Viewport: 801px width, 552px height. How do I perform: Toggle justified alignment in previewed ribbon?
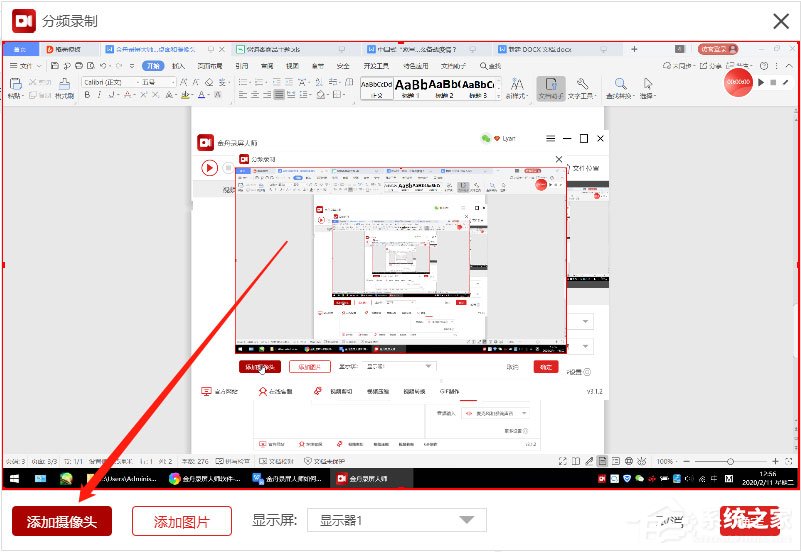279,95
